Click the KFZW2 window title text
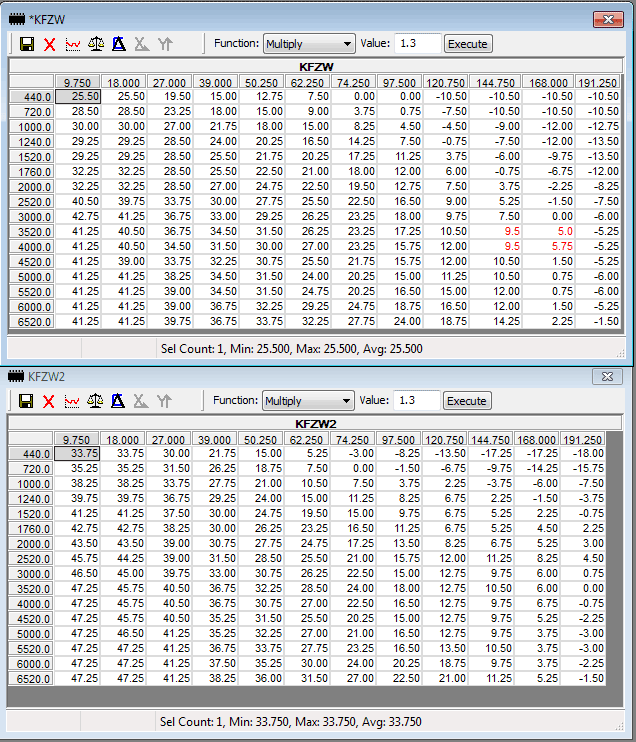636x742 pixels. click(x=46, y=377)
